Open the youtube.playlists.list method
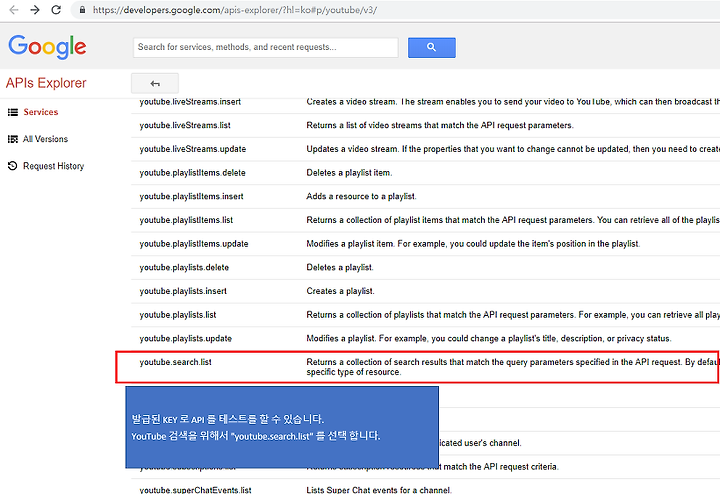Image resolution: width=720 pixels, height=494 pixels. pyautogui.click(x=178, y=315)
